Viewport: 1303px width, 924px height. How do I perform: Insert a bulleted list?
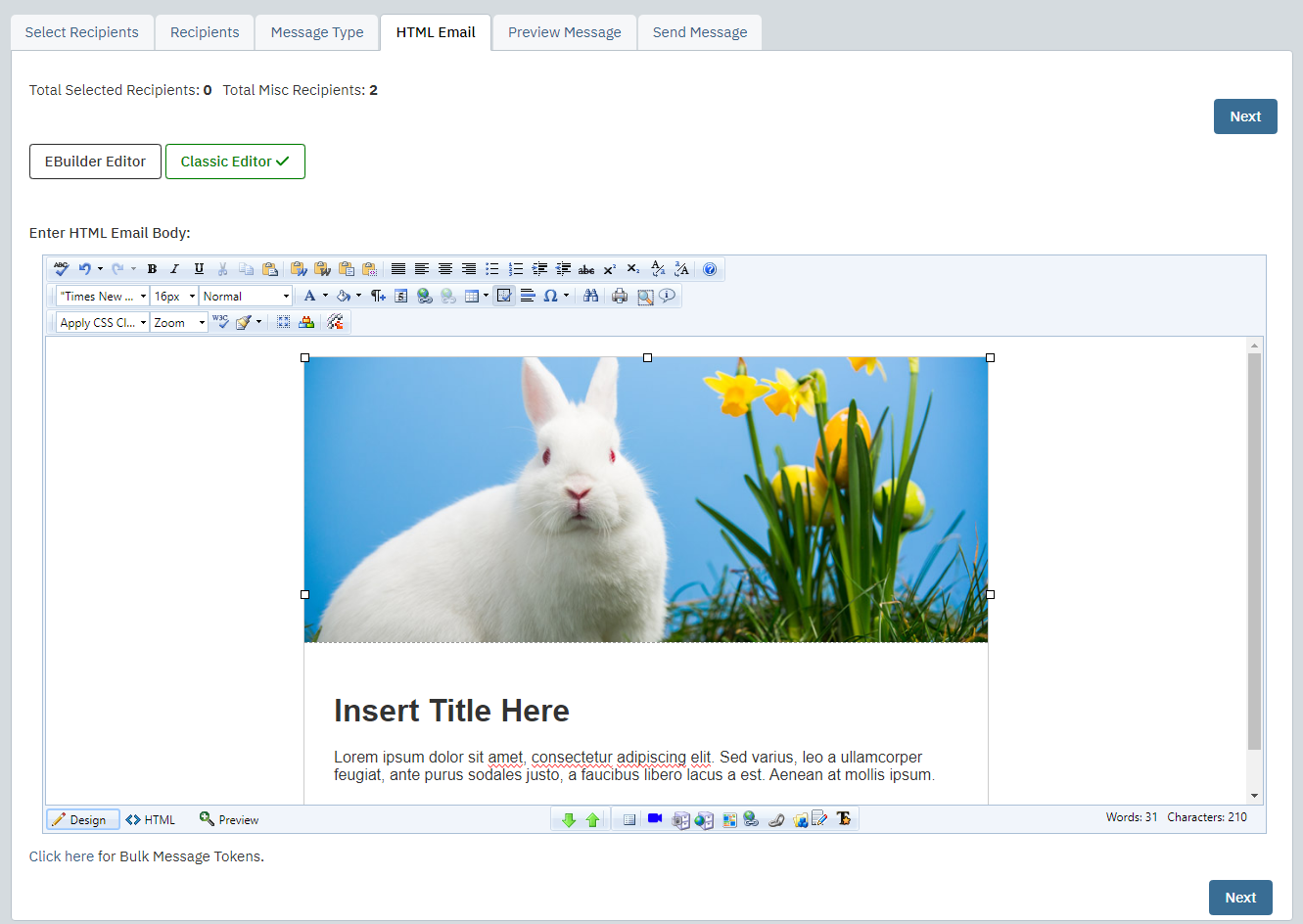click(x=492, y=269)
